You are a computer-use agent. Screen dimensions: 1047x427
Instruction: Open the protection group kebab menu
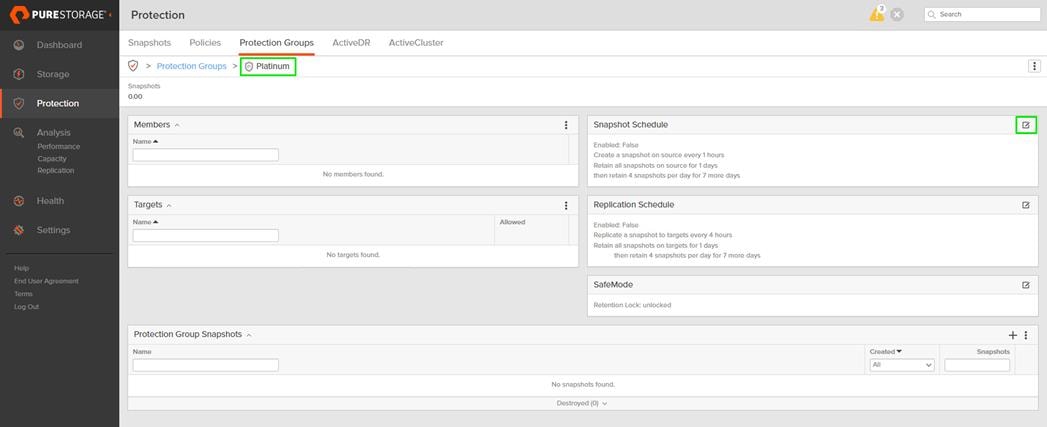(x=1034, y=66)
